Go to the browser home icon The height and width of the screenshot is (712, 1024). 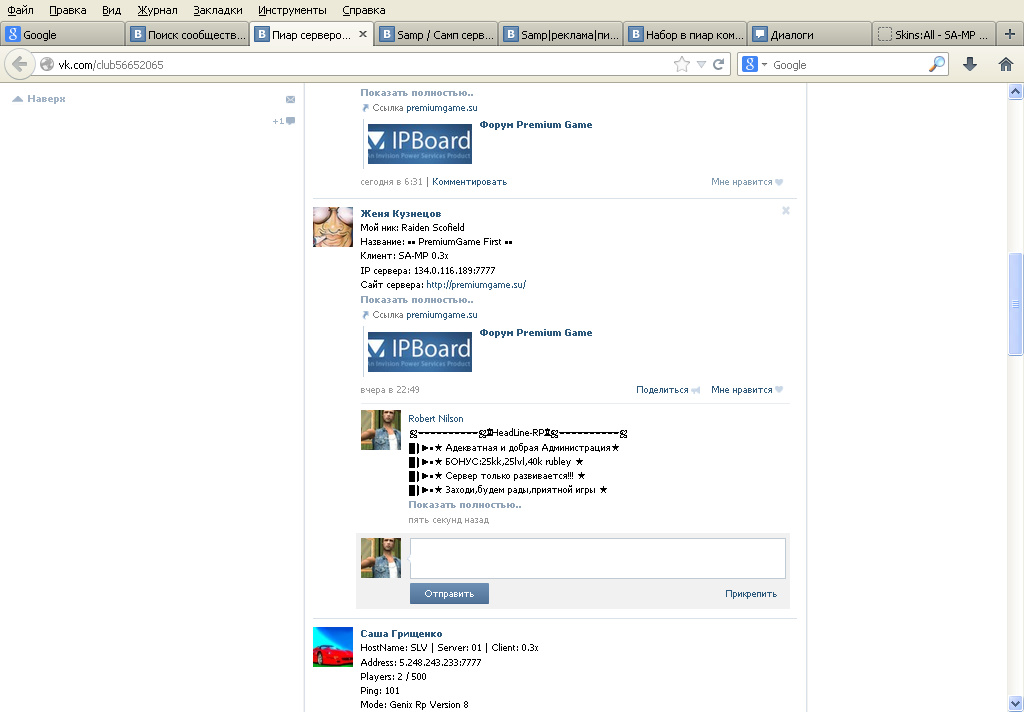(1006, 64)
